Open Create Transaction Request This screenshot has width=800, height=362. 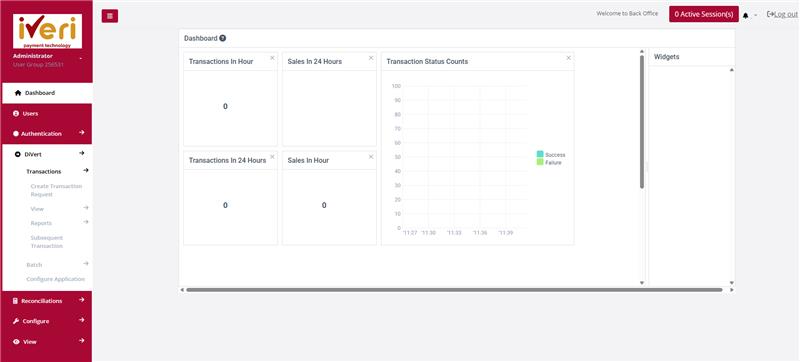(56, 190)
